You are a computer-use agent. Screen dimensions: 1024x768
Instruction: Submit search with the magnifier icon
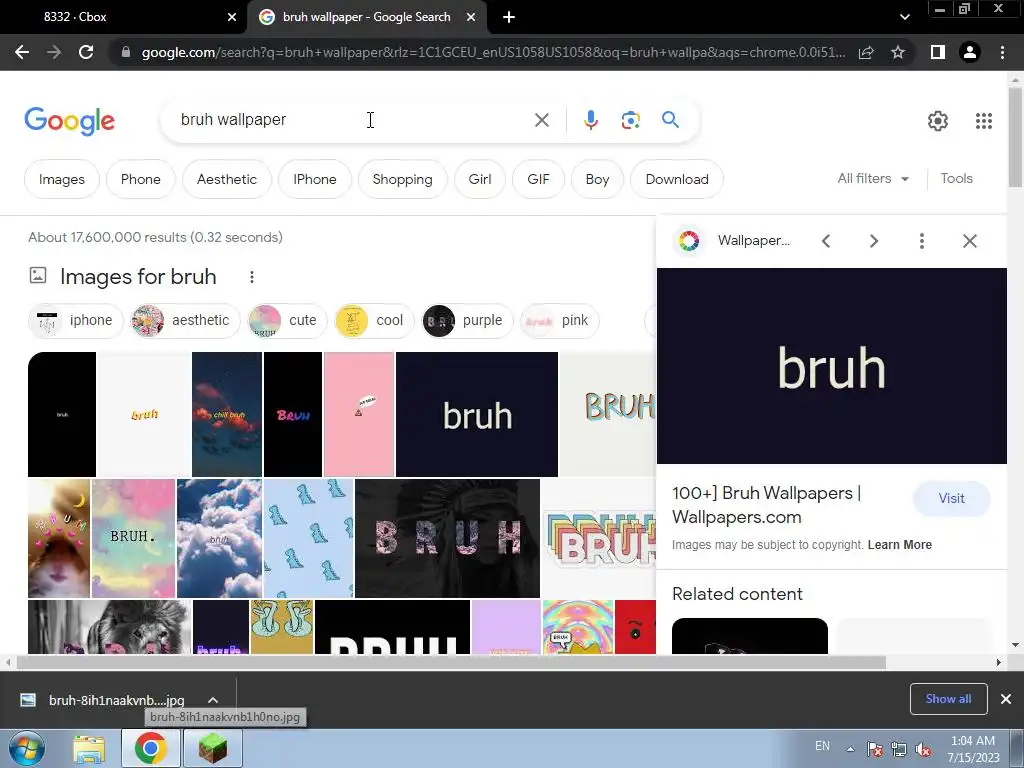[670, 120]
